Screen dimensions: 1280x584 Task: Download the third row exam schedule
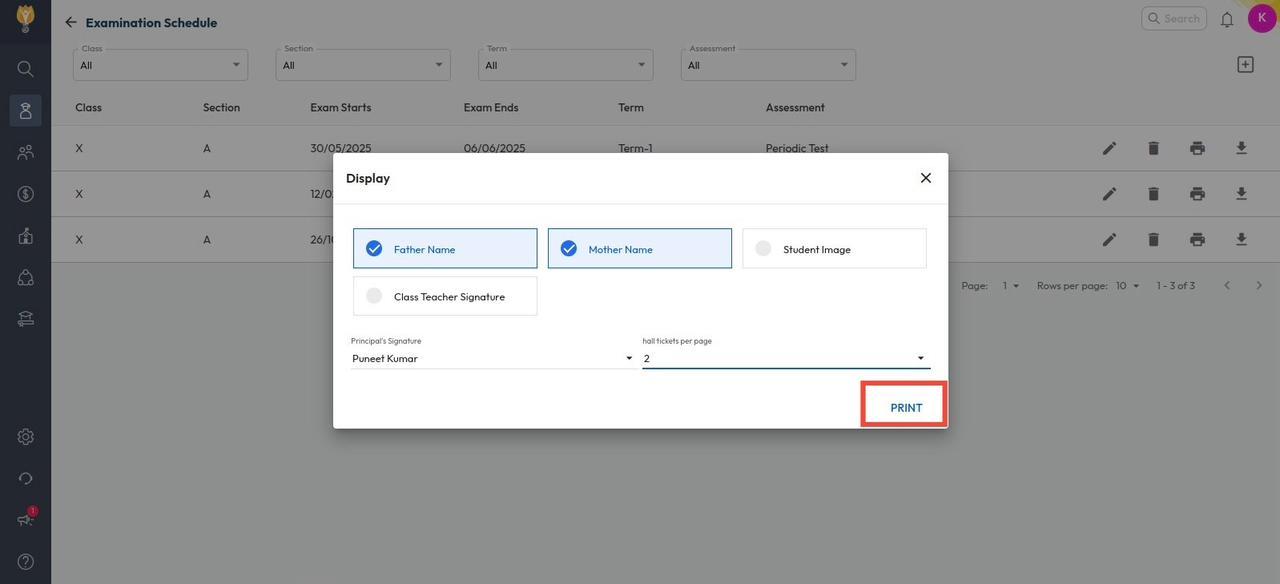[x=1241, y=240]
